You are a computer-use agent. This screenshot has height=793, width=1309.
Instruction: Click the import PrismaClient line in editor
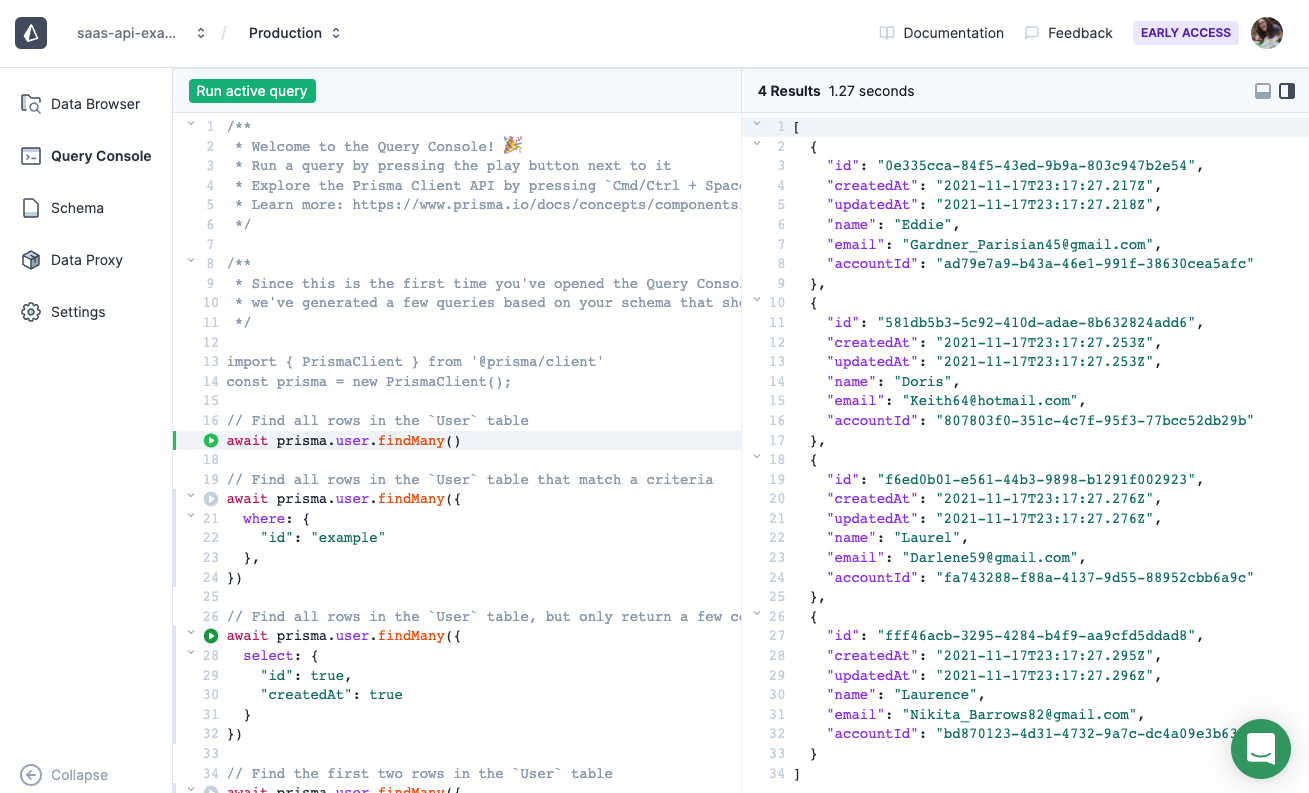pos(415,362)
